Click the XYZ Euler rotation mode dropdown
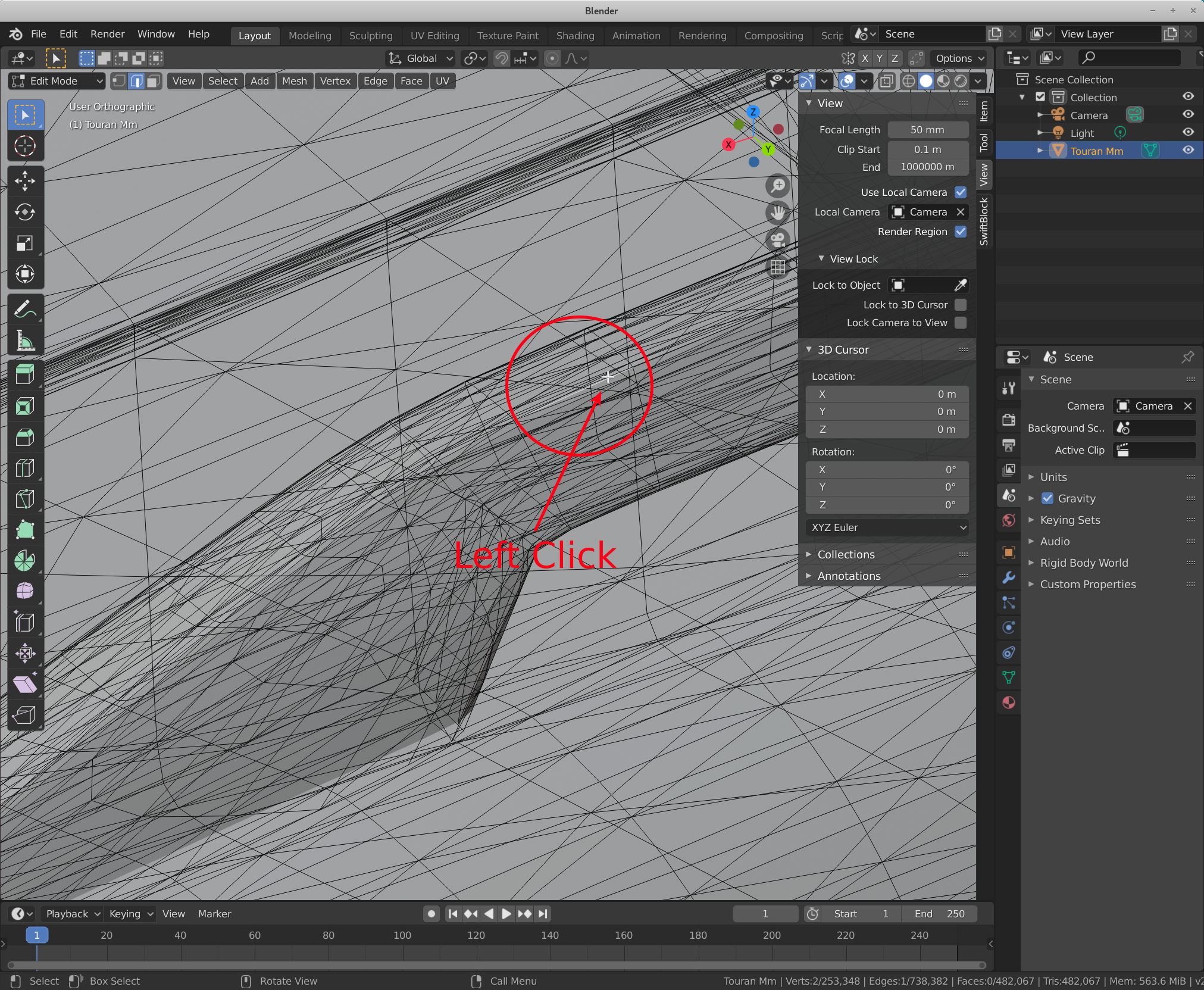This screenshot has width=1204, height=990. click(x=885, y=527)
